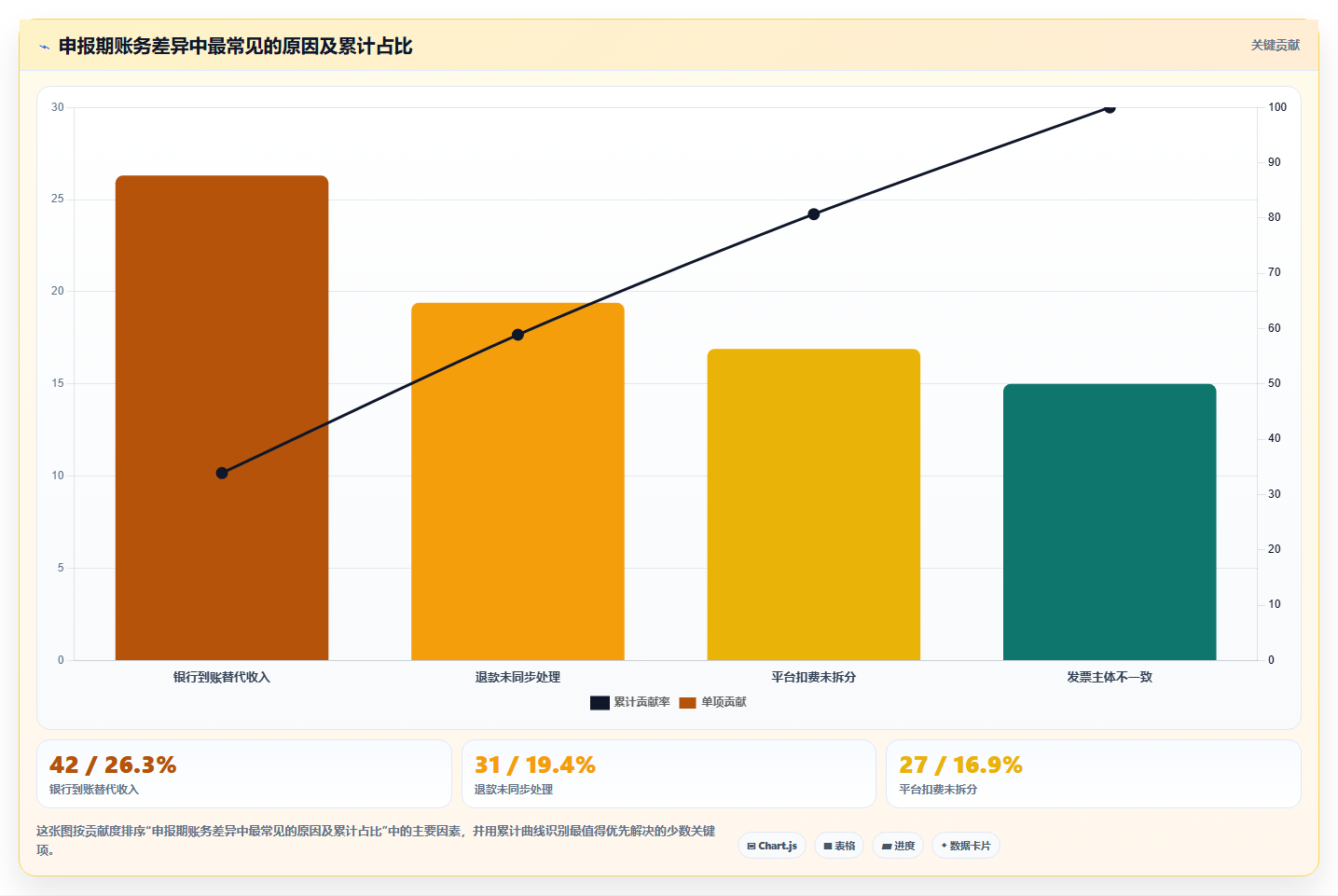Click the 关键贡献 label in the header
Viewport: 1338px width, 896px height.
click(x=1275, y=45)
